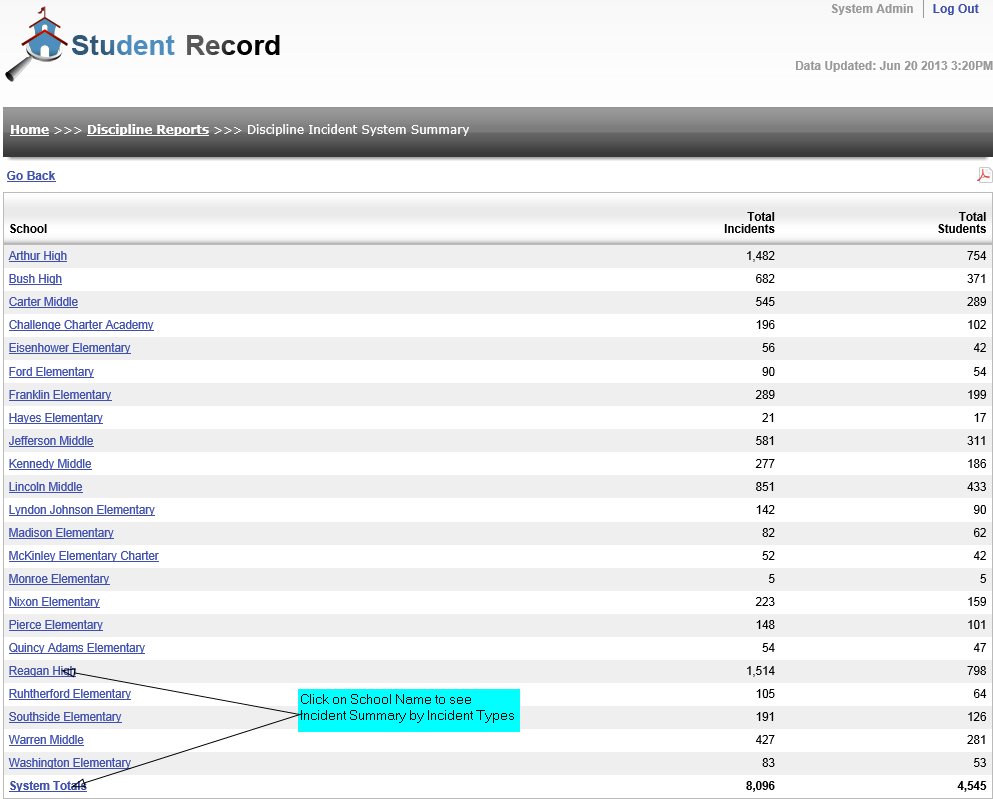Open the System Totals link

[x=47, y=786]
